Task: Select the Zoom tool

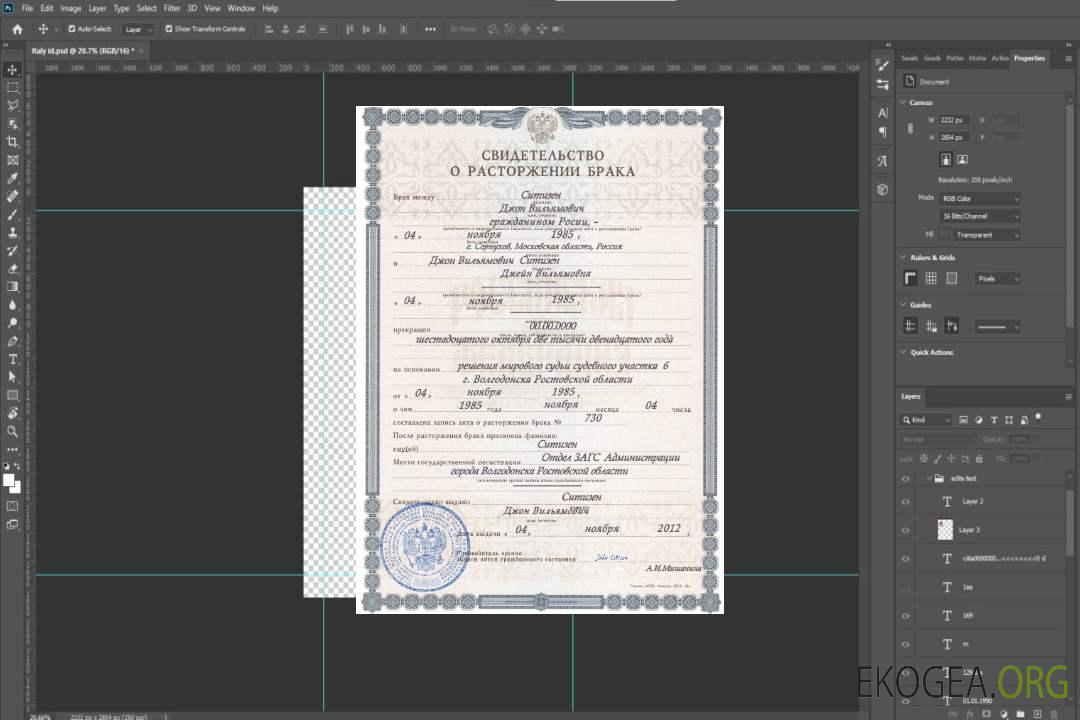Action: tap(12, 431)
